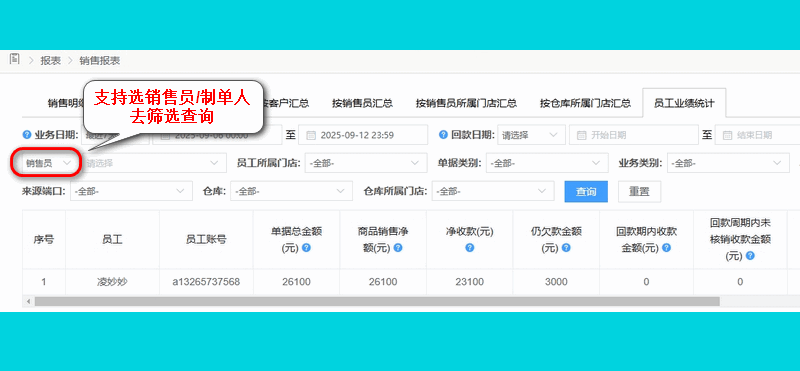
Task: Click employee name 凌妙妙 in table
Action: coord(112,282)
